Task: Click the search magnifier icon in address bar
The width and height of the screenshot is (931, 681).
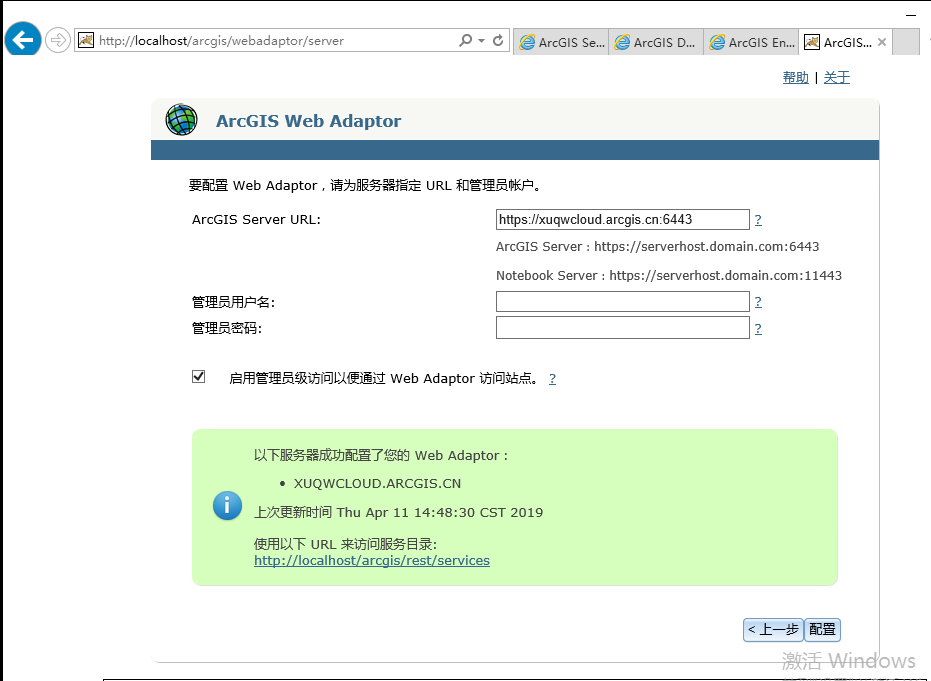Action: pos(466,40)
